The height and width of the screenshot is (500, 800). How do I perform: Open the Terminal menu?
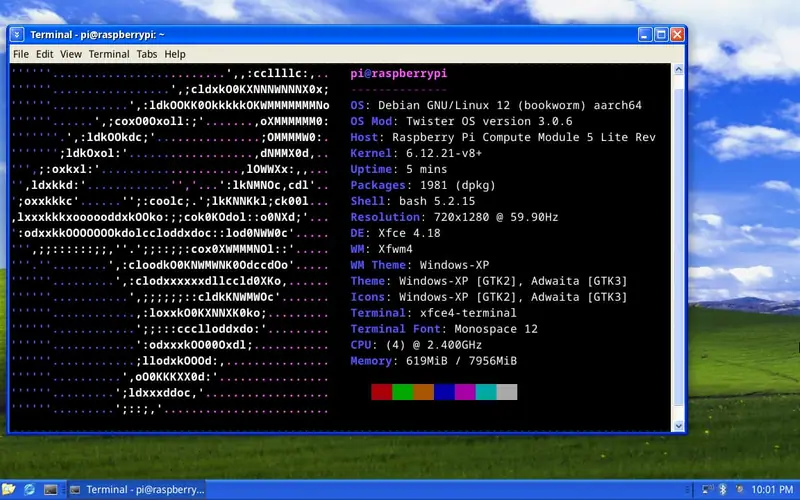pyautogui.click(x=109, y=54)
